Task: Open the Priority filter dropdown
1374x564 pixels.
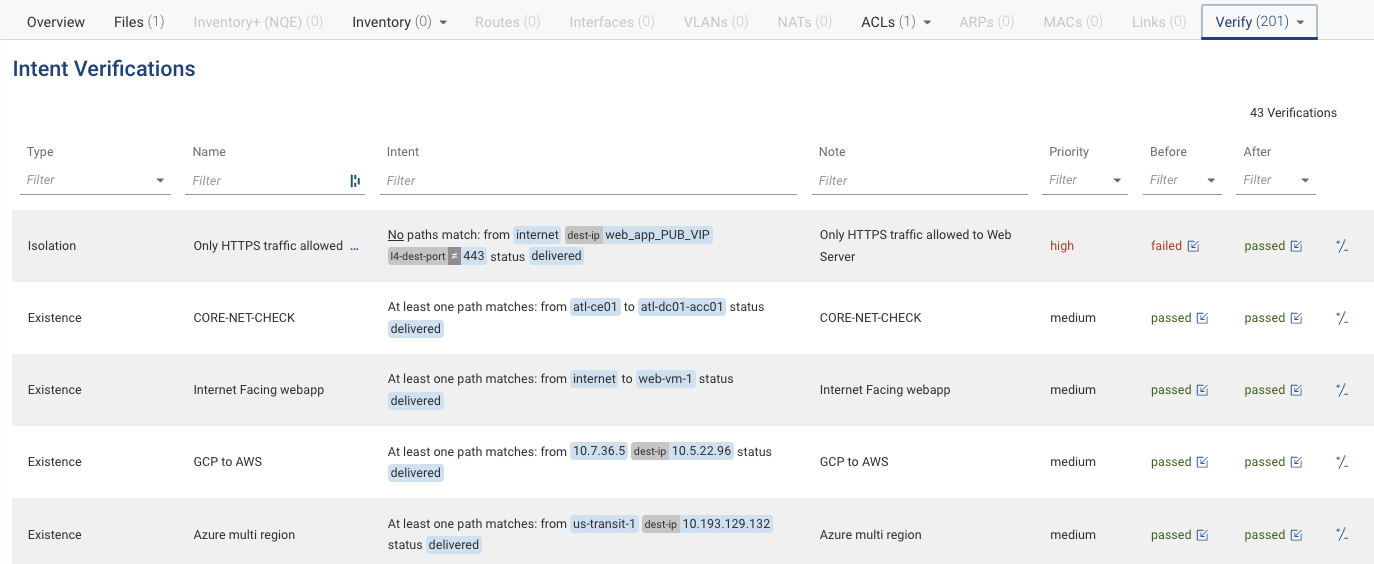Action: (x=1117, y=181)
